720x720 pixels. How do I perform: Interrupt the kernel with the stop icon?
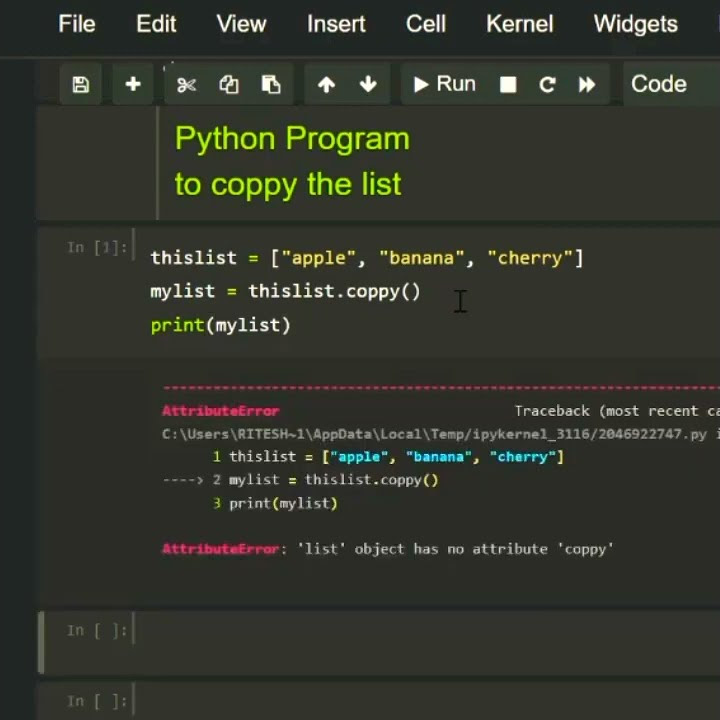tap(508, 84)
